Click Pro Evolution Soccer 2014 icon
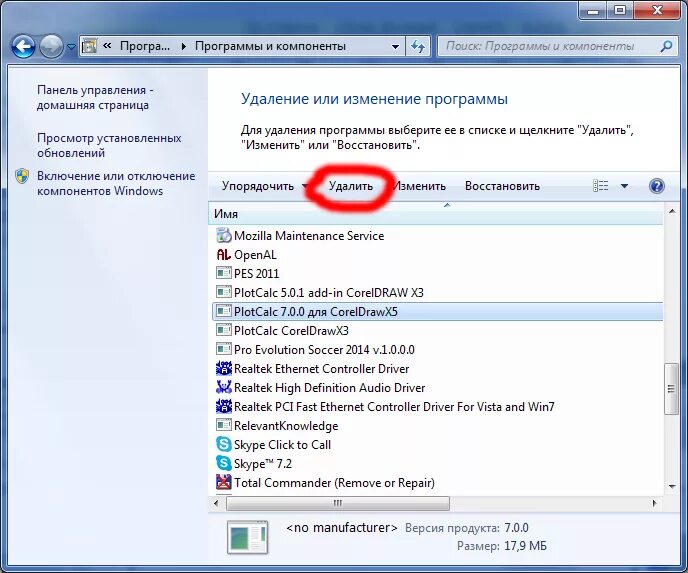The image size is (688, 573). coord(224,349)
